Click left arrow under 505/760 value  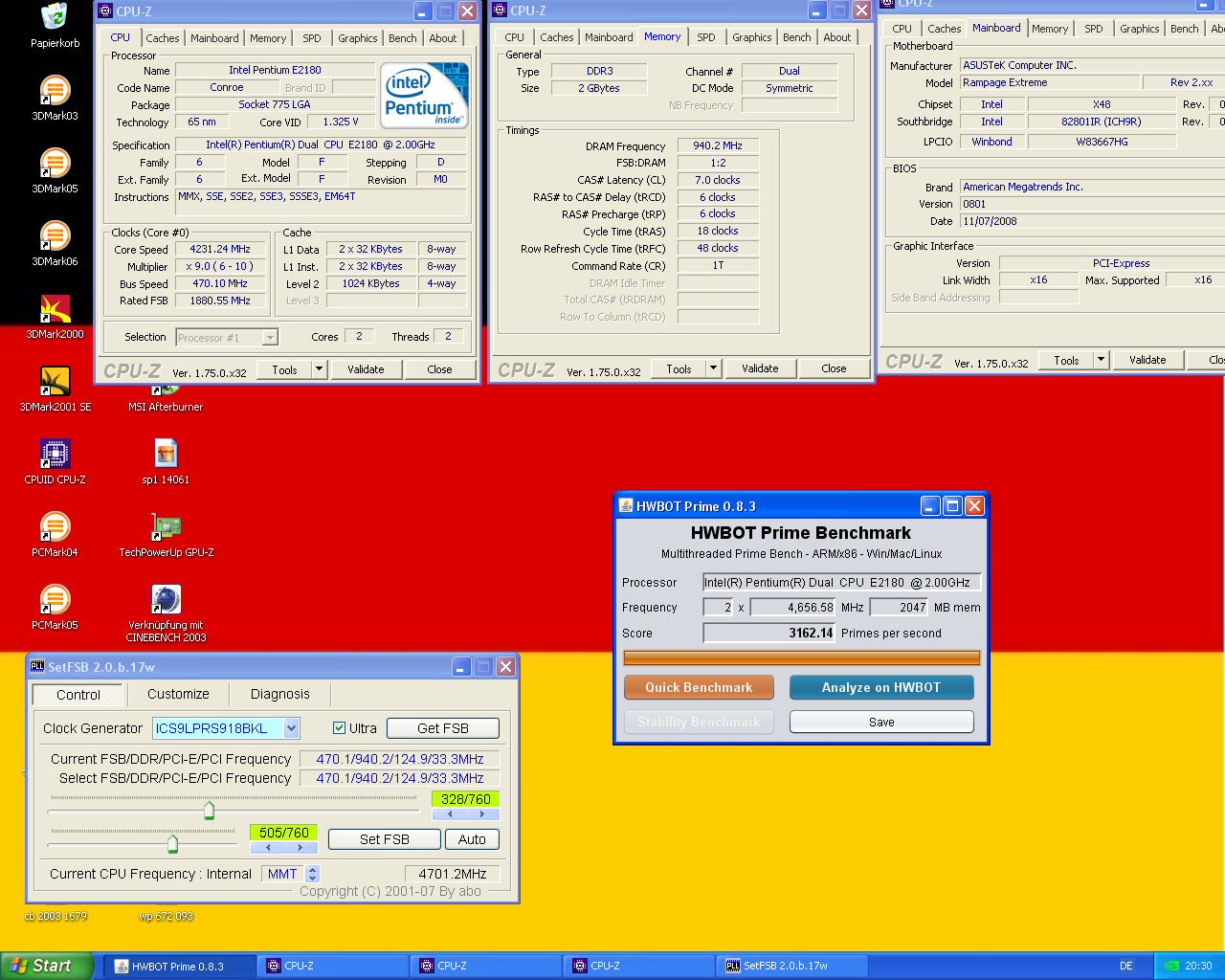(x=267, y=848)
